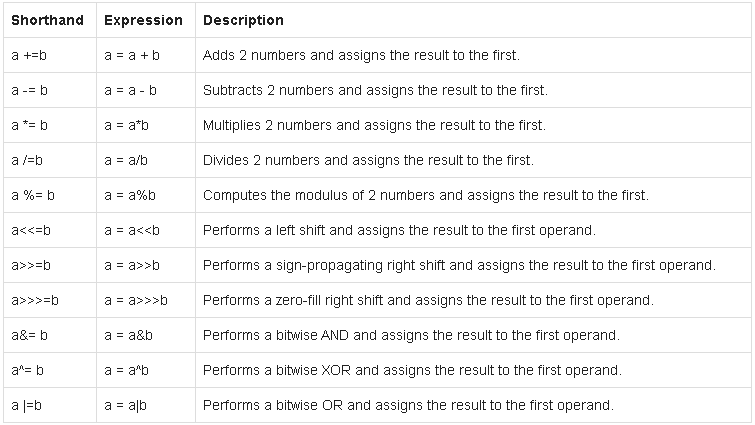Select the 'a>>>=b' shorthand cell
Image resolution: width=755 pixels, height=425 pixels.
[x=36, y=300]
